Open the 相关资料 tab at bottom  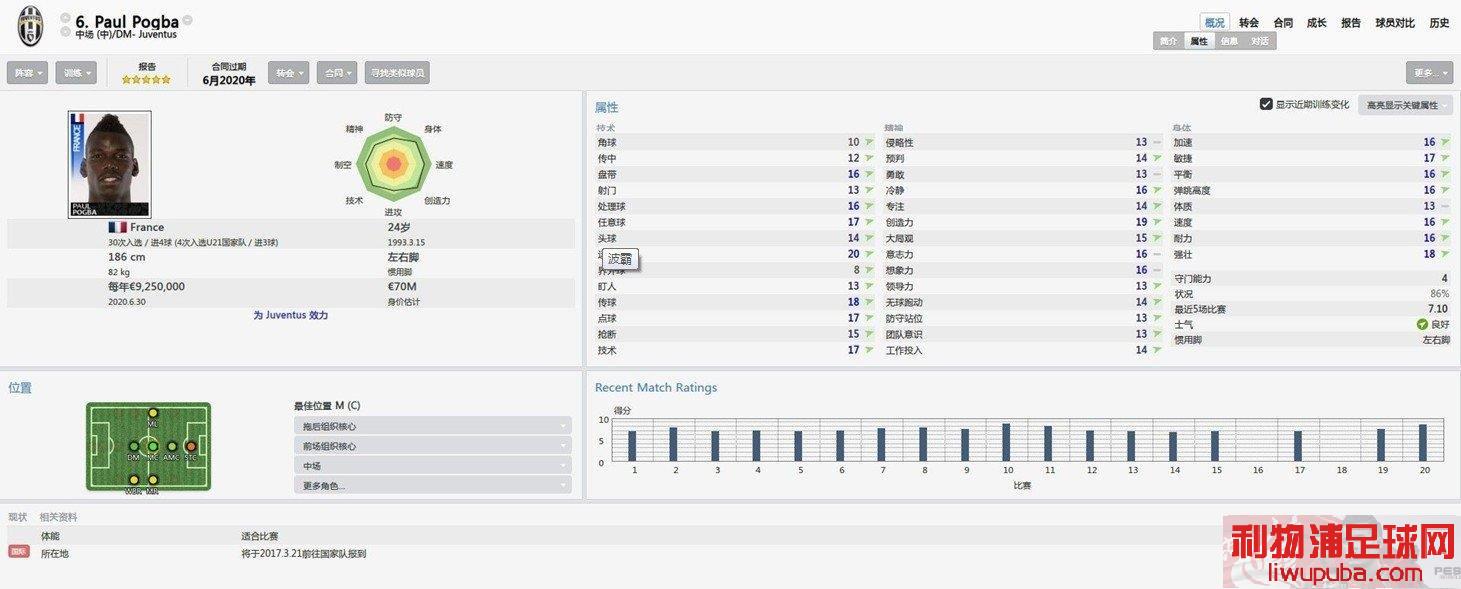[x=58, y=517]
